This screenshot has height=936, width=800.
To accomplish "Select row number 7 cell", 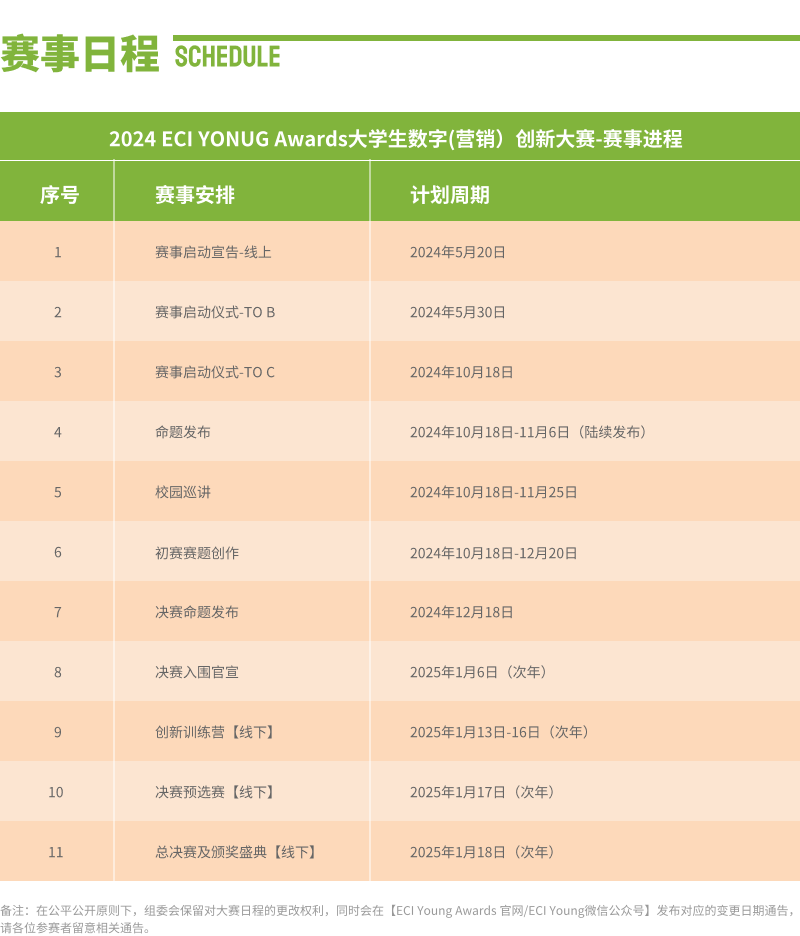I will click(x=58, y=612).
